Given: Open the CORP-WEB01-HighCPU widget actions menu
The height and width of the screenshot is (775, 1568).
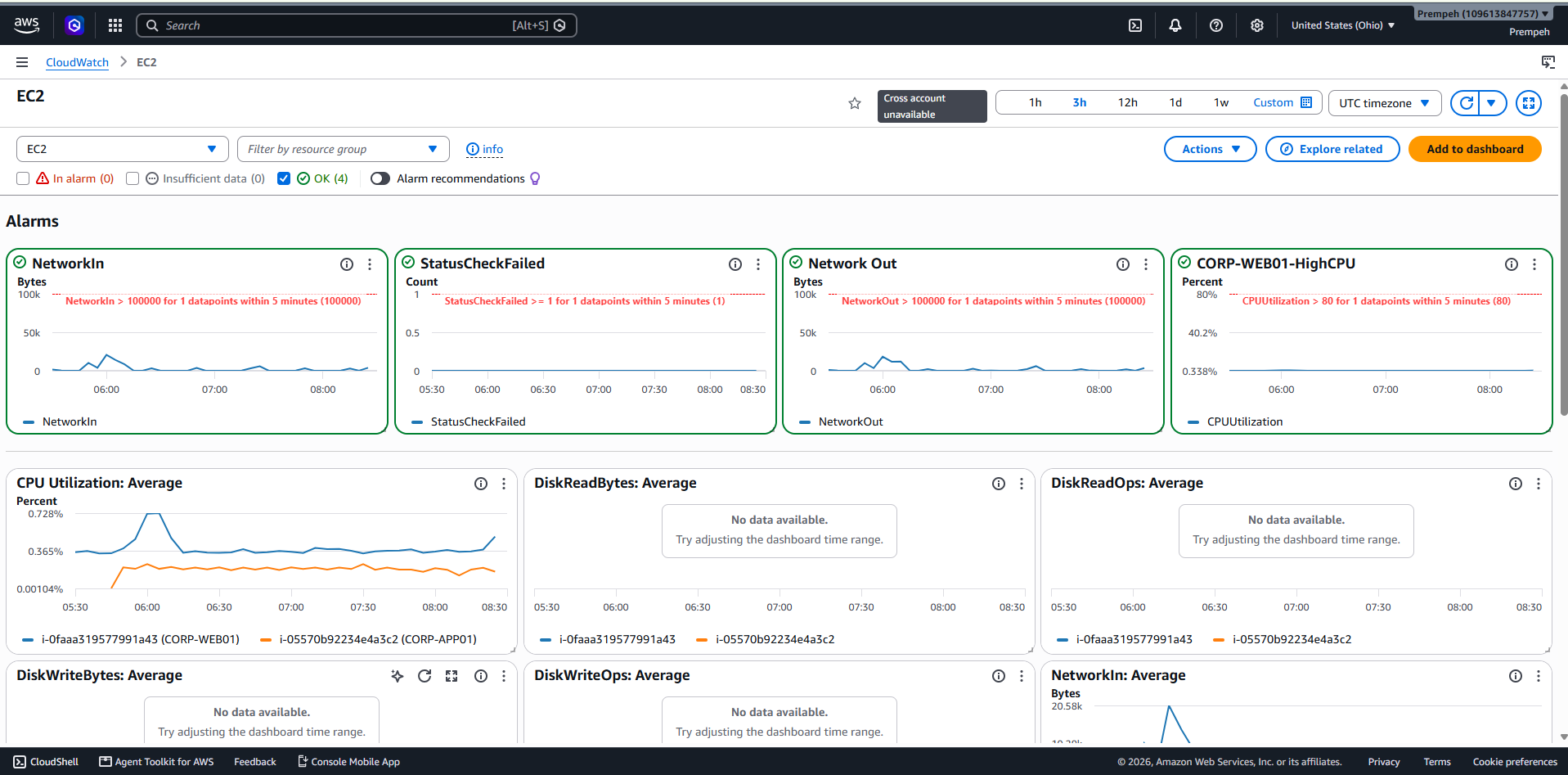Looking at the screenshot, I should click(x=1534, y=264).
